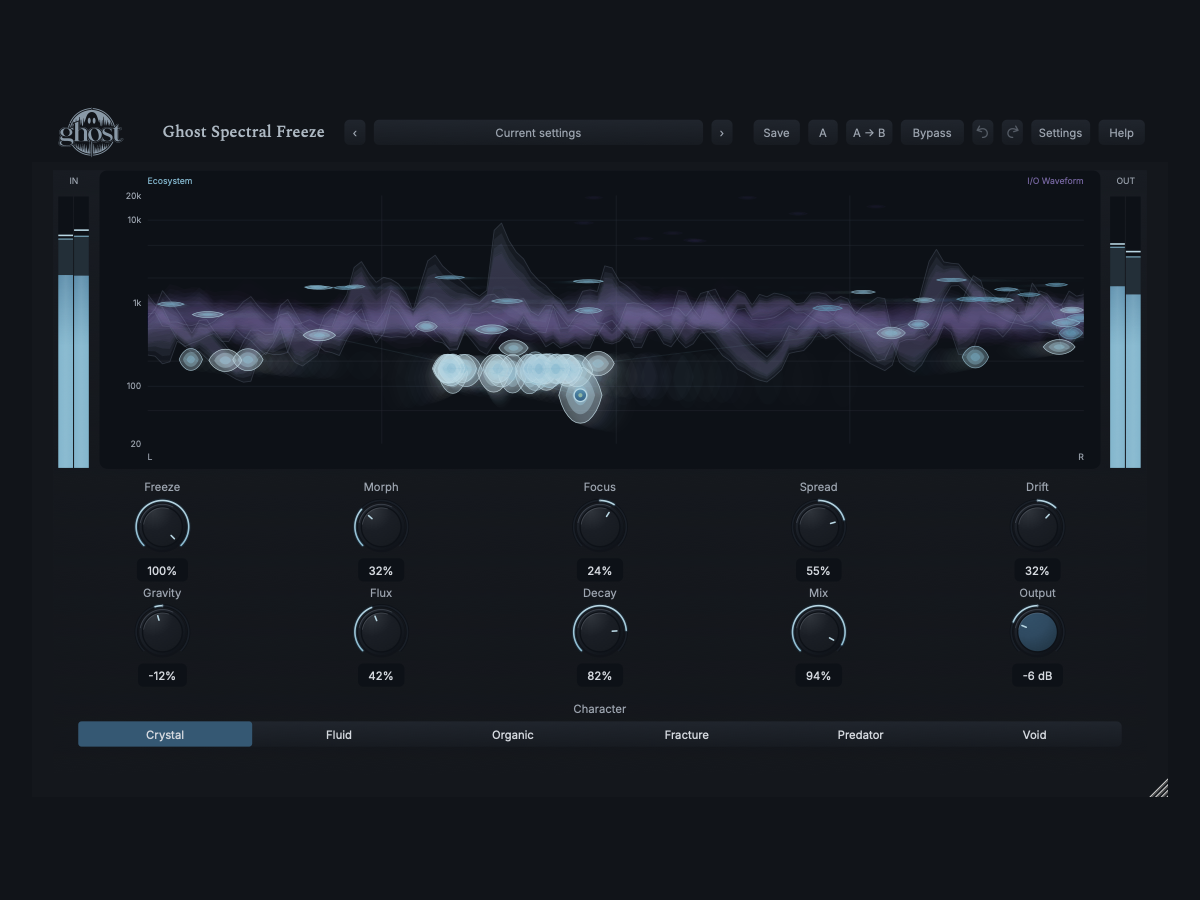The height and width of the screenshot is (900, 1200).
Task: Copy settings with A → B
Action: (869, 133)
